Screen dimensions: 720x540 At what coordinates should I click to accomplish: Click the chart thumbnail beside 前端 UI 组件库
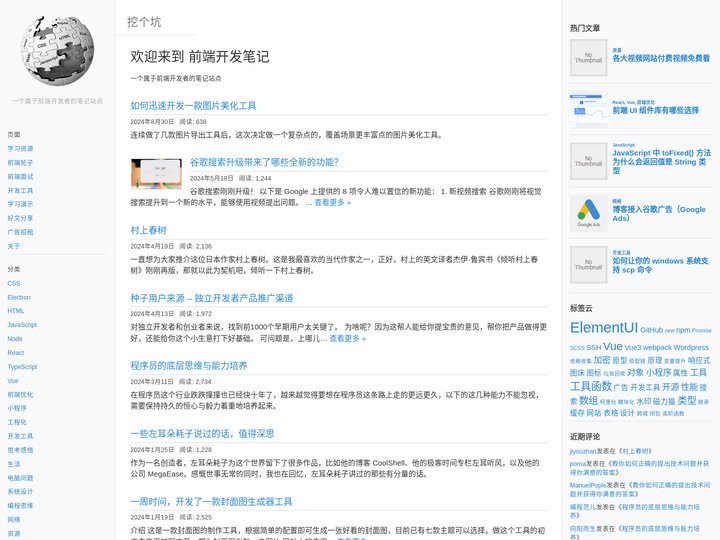click(588, 109)
